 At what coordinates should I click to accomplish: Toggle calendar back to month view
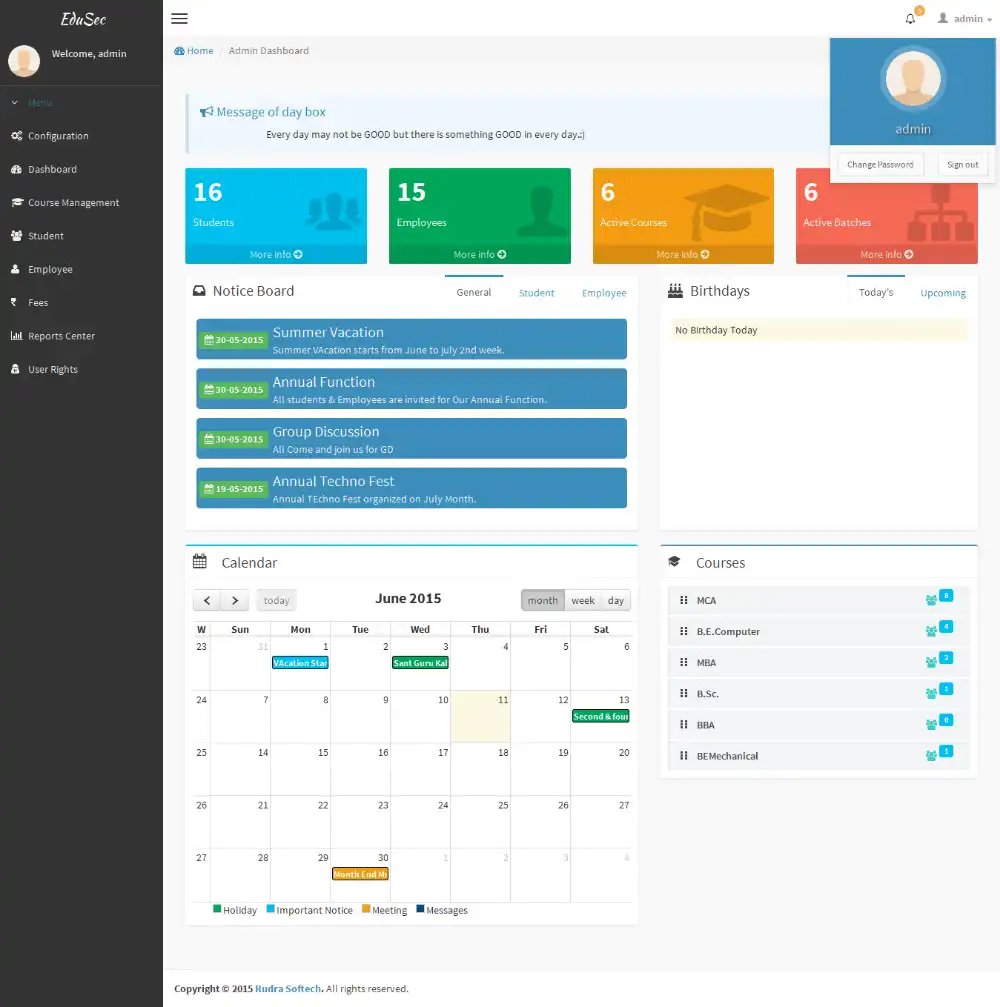543,600
